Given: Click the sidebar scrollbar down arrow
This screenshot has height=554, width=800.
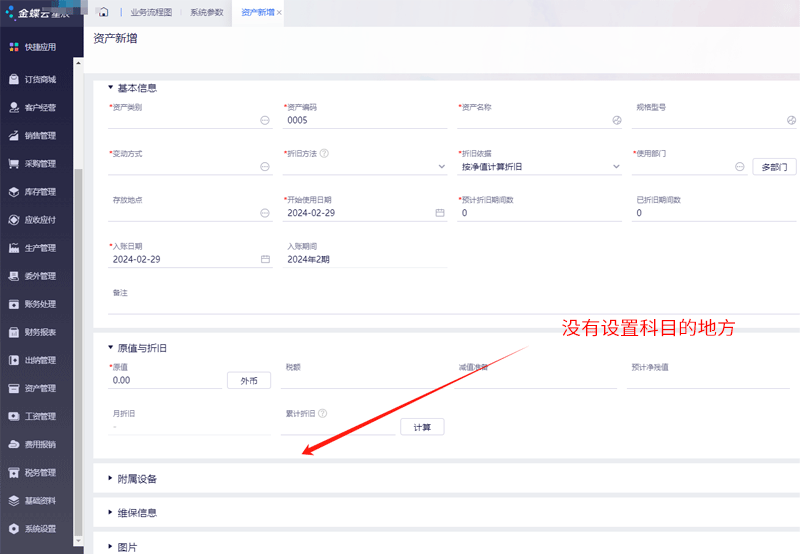Looking at the screenshot, I should pyautogui.click(x=78, y=541).
